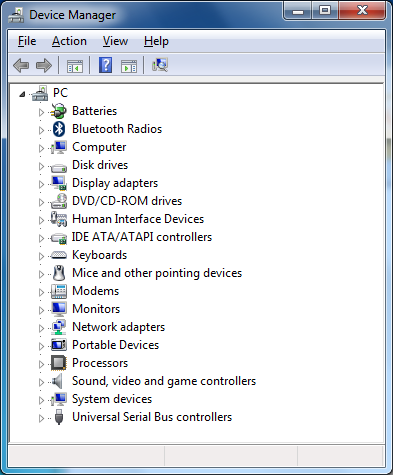Image resolution: width=393 pixels, height=475 pixels.
Task: Expand the Disk drives node
Action: (41, 166)
